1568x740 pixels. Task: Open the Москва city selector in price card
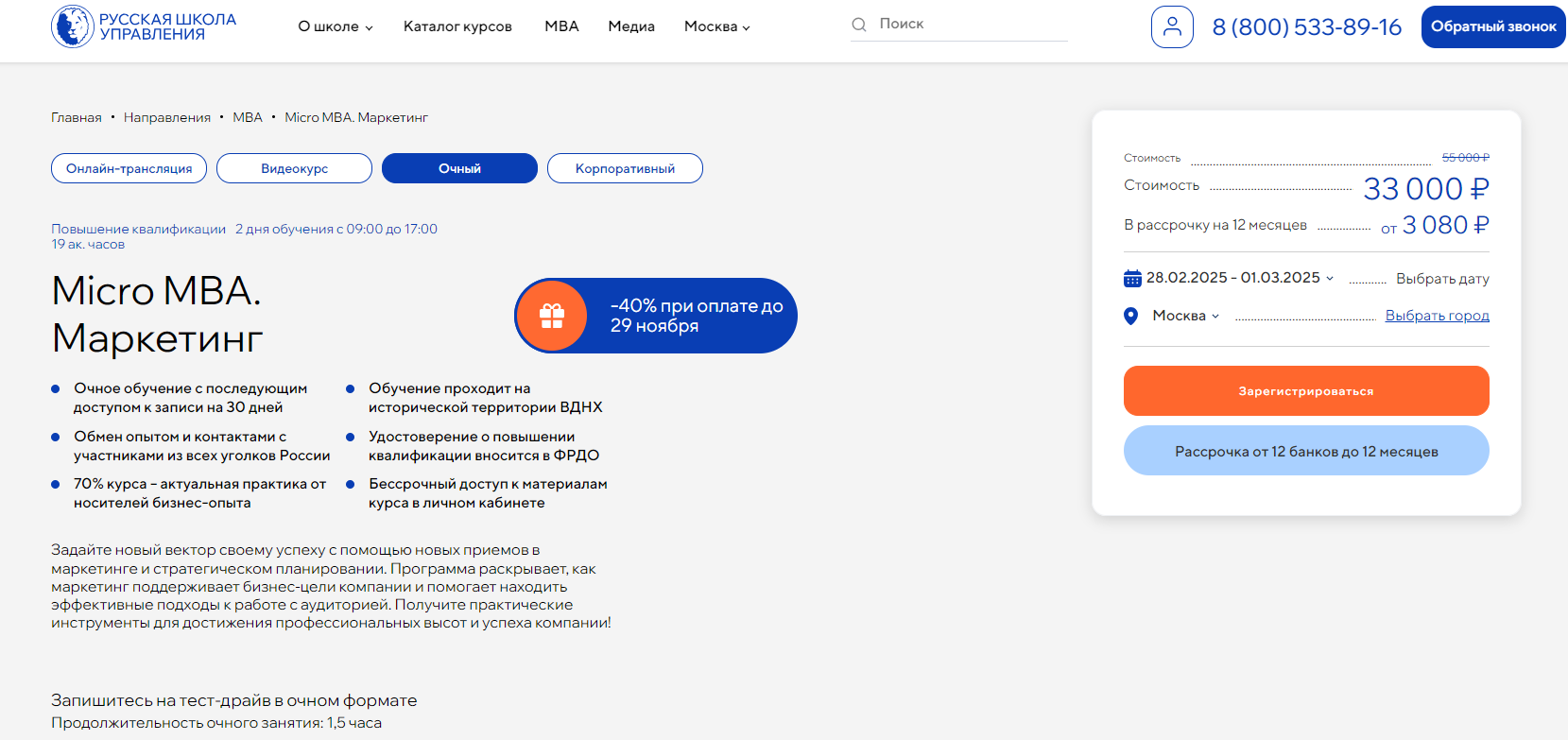[1186, 316]
